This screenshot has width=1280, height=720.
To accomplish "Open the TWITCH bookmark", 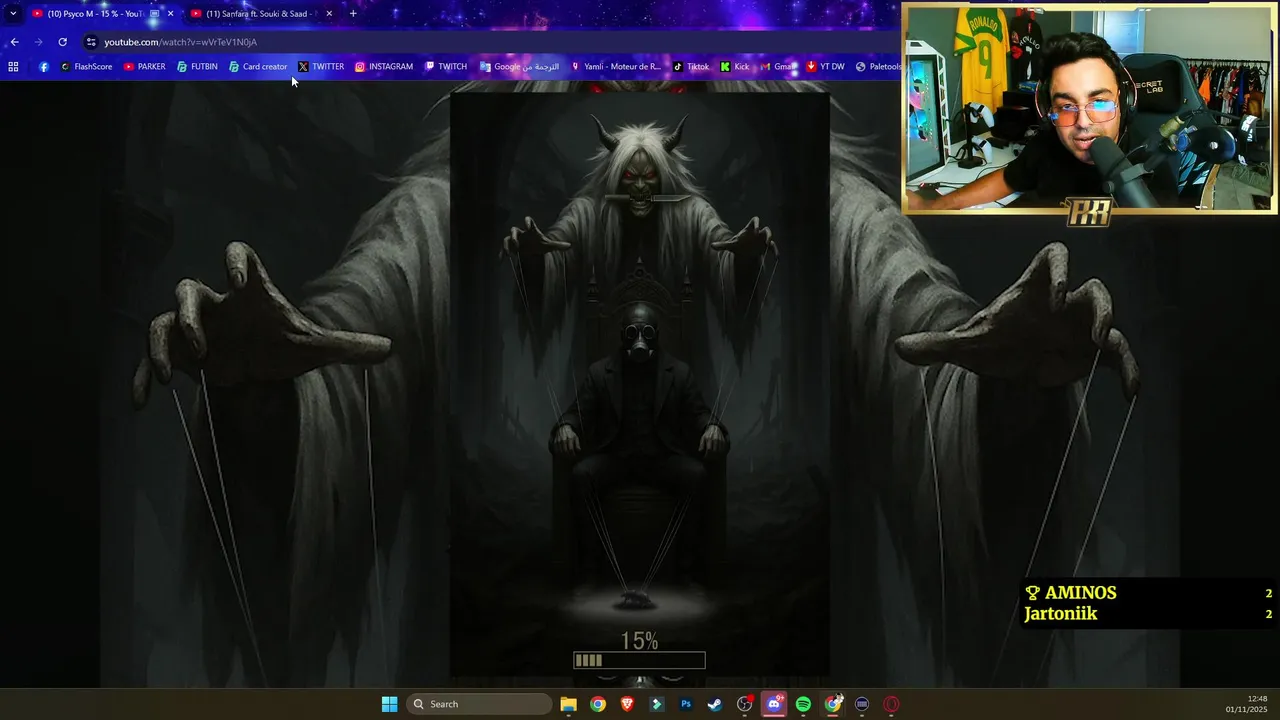I will tap(446, 67).
